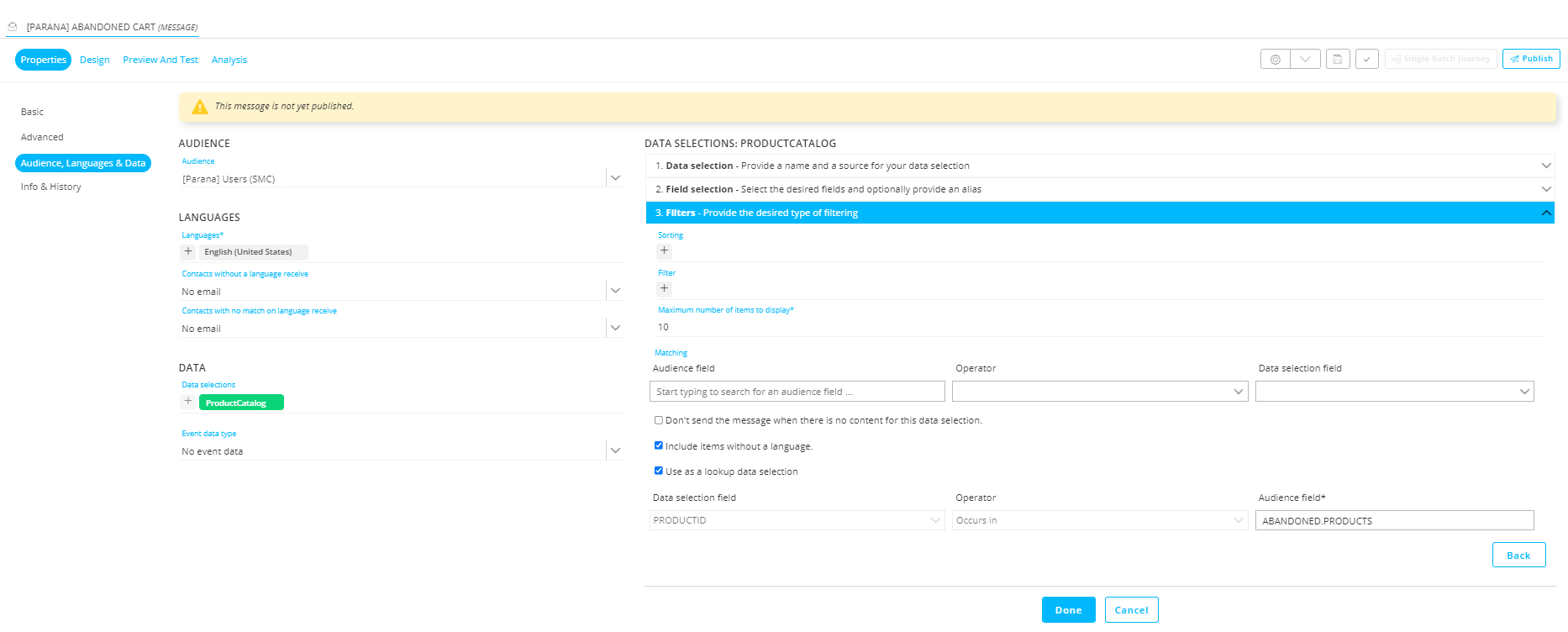Click the gear settings icon in toolbar
The image size is (1568, 632).
click(x=1275, y=60)
